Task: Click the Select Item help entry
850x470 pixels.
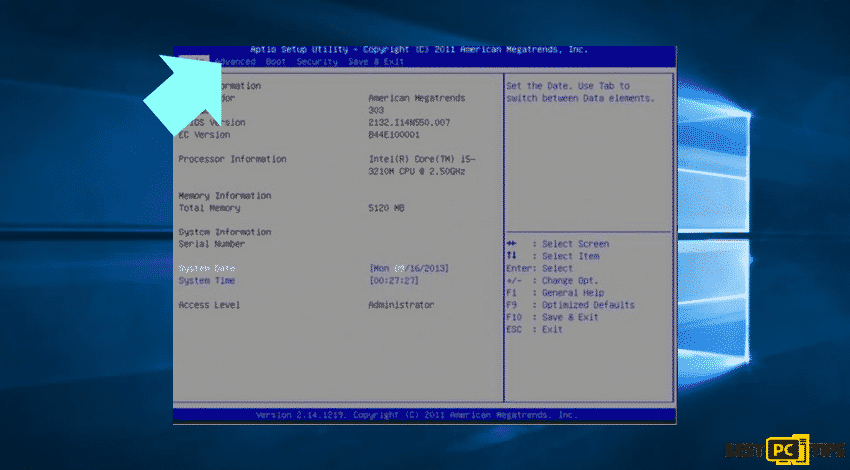Action: [553, 256]
